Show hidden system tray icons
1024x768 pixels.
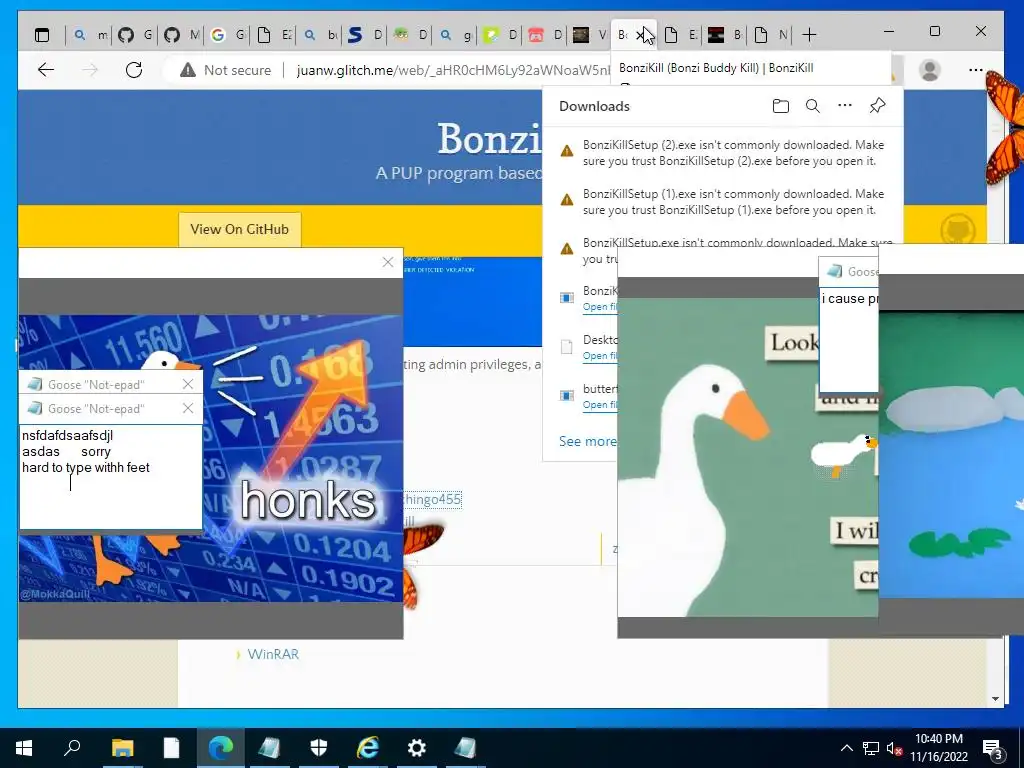(x=846, y=748)
